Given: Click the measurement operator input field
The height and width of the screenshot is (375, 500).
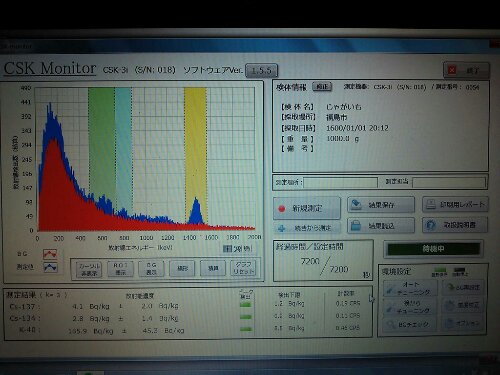Looking at the screenshot, I should (449, 182).
